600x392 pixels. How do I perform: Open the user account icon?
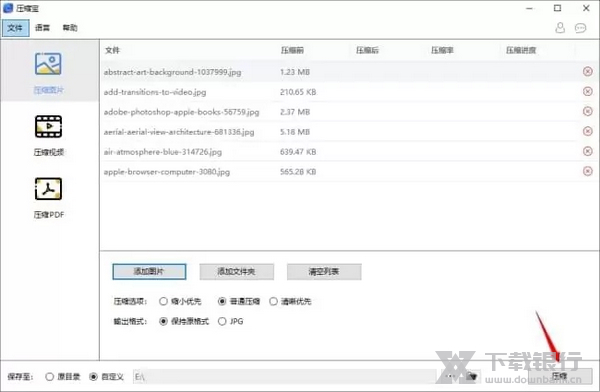[560, 28]
